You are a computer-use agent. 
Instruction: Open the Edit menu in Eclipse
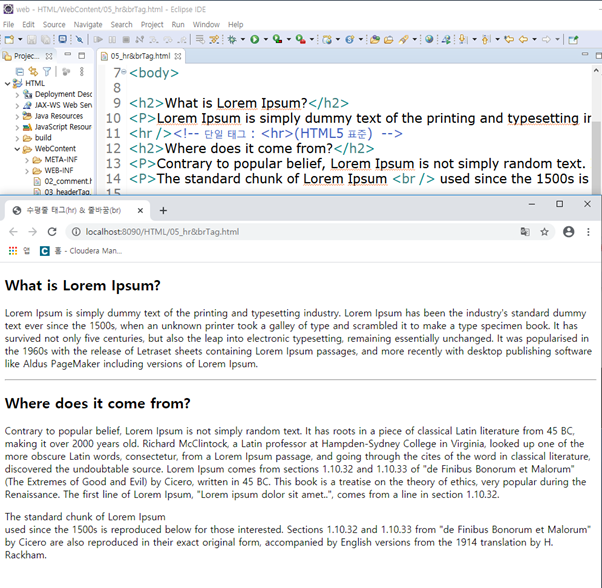[28, 25]
